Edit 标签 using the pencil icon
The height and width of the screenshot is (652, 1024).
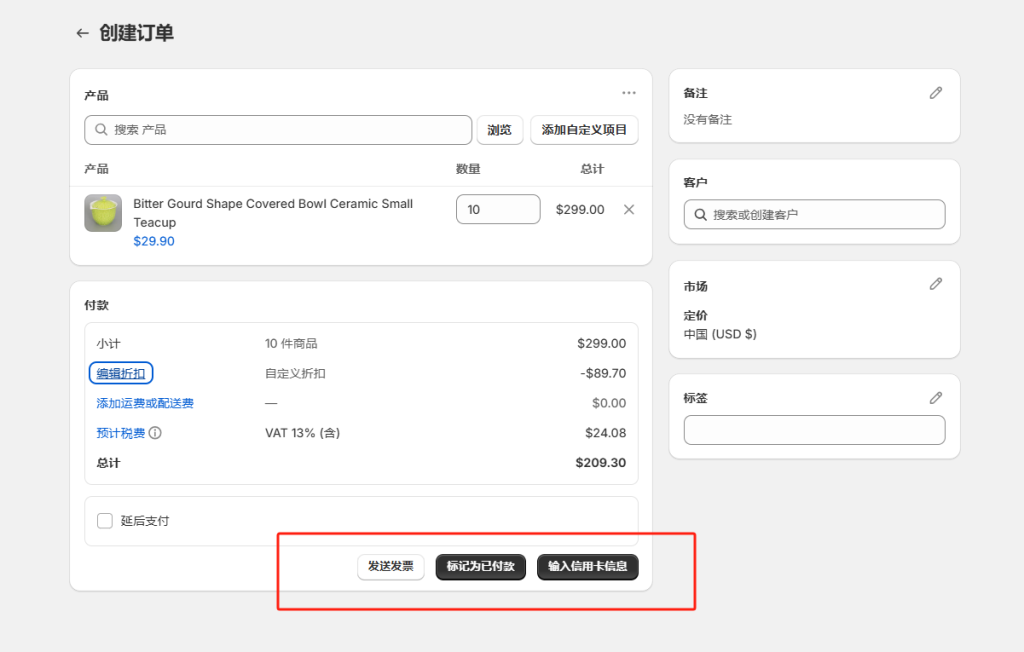click(x=935, y=397)
